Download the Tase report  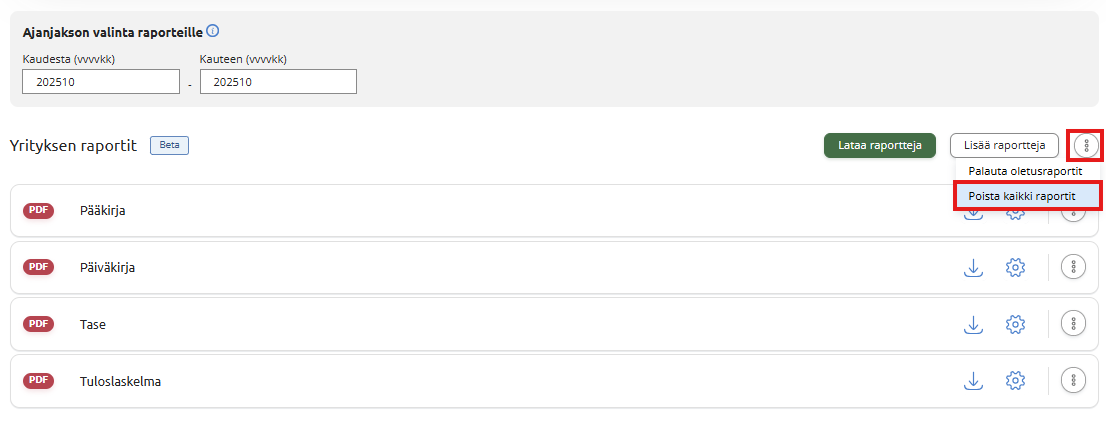click(x=972, y=324)
